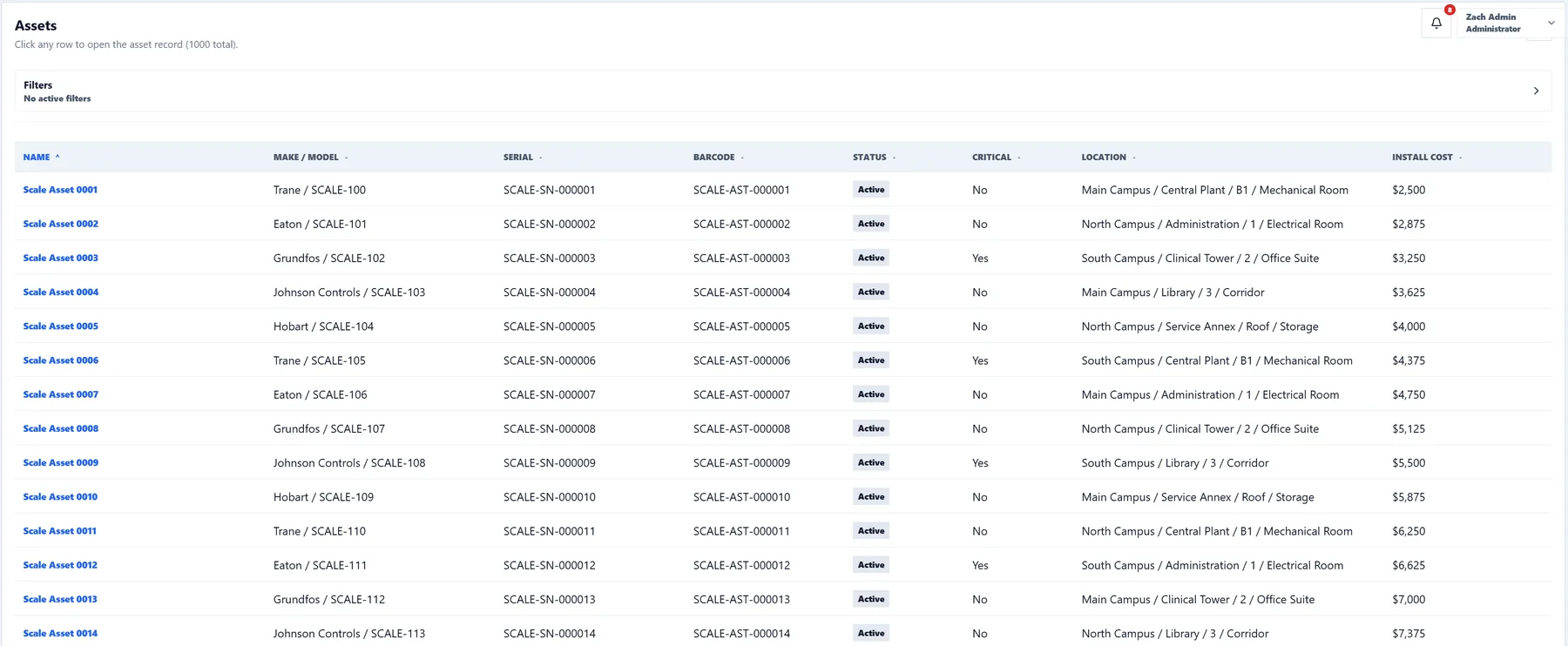The image size is (1568, 646).
Task: Open Scale Asset 0001 record
Action: [x=60, y=190]
